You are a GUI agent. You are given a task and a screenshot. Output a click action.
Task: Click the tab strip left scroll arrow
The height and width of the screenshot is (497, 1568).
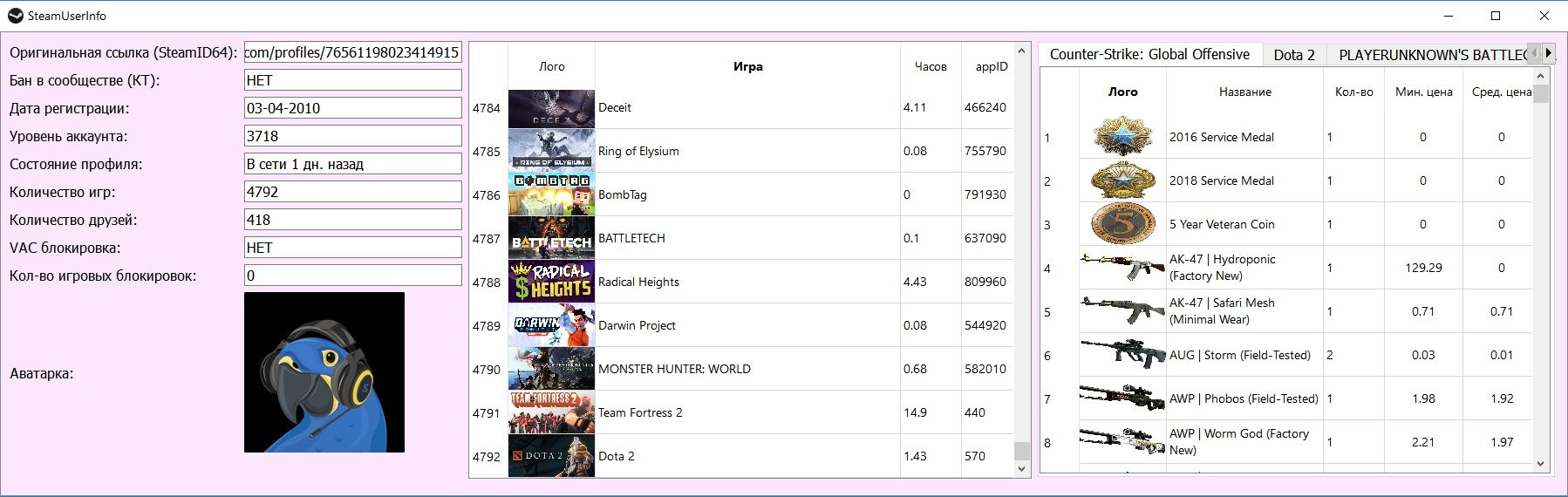coord(1535,53)
